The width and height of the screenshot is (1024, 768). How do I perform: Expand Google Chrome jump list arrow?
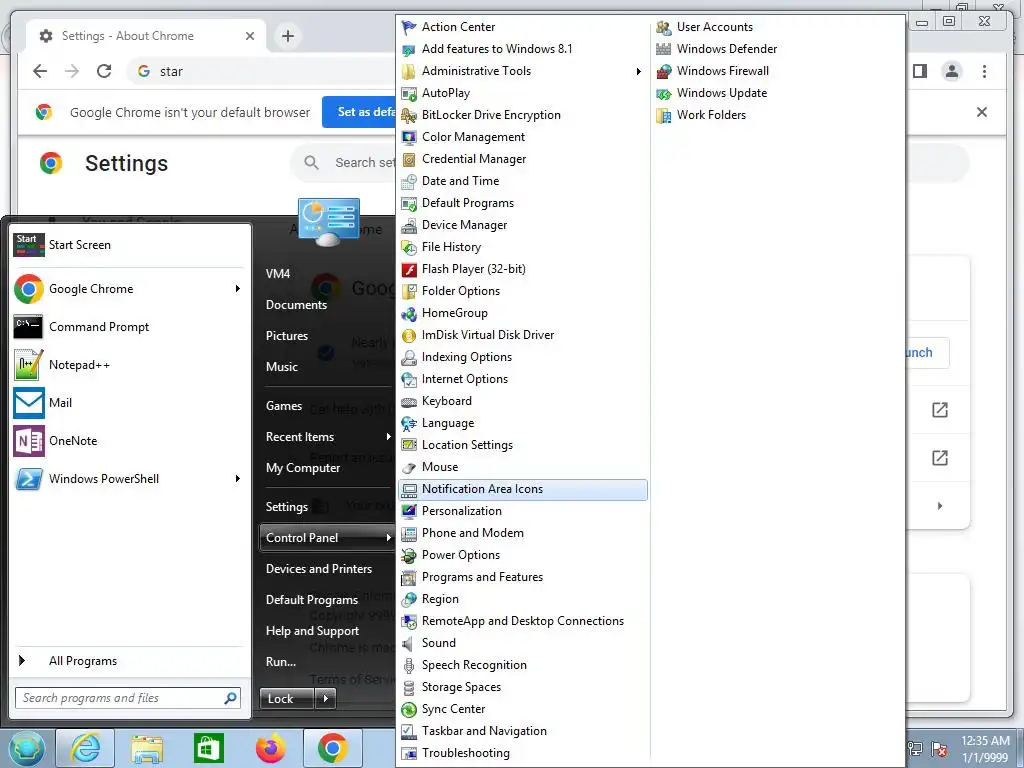point(238,289)
